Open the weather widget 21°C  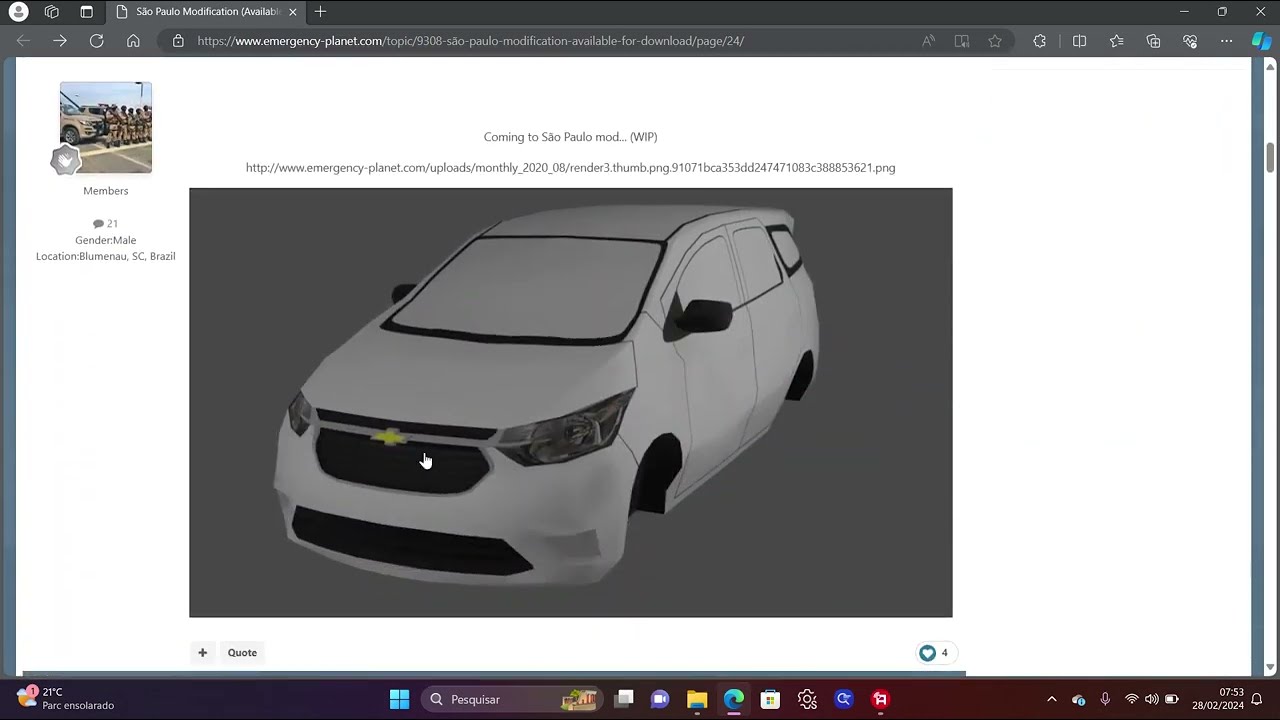pos(66,698)
